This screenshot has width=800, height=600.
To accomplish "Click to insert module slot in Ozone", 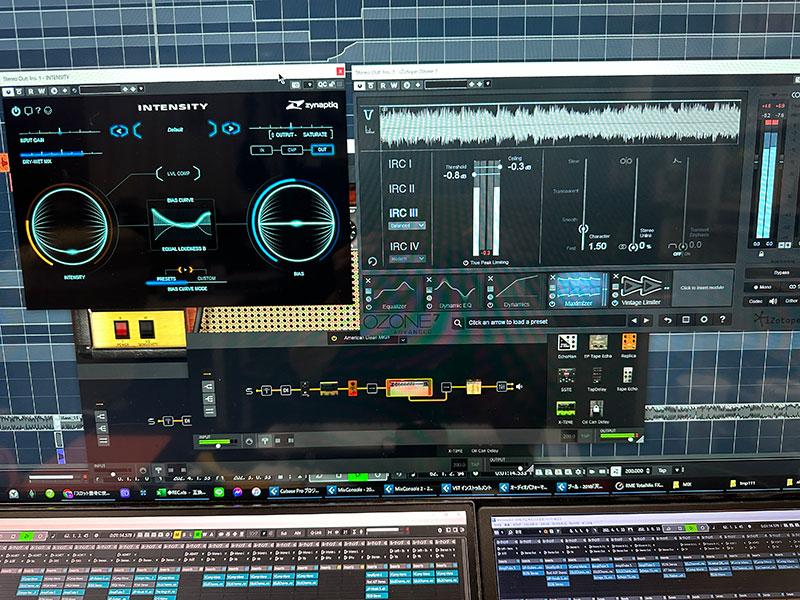I will (703, 288).
